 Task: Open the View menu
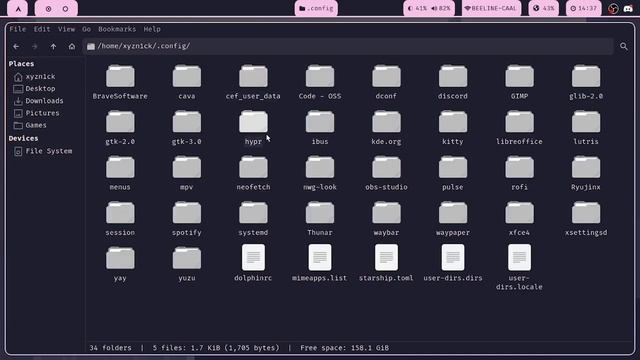66,29
